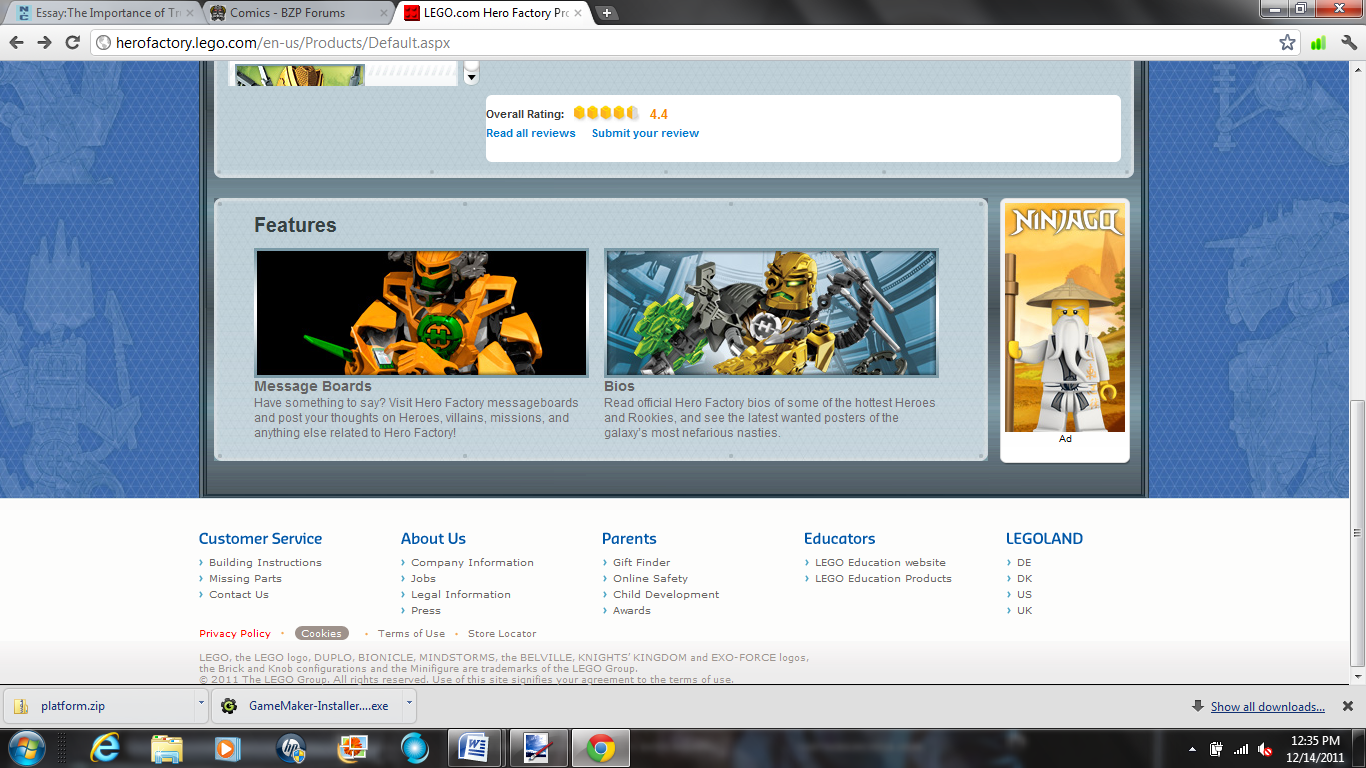The width and height of the screenshot is (1366, 768).
Task: Switch to the Microsoft Word window
Action: coord(476,748)
